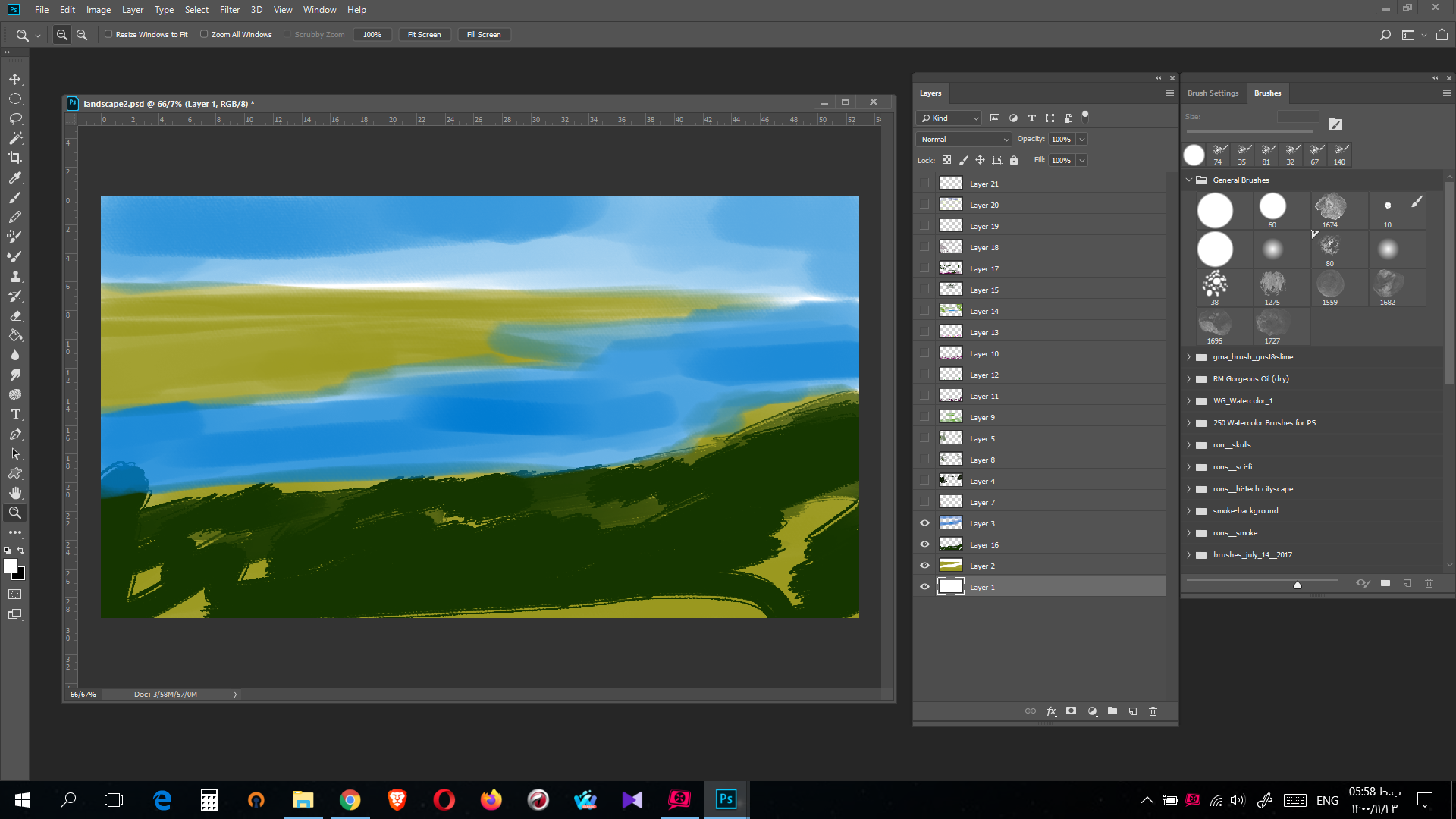Screen dimensions: 1456x819
Task: Select the Zoom tool in toolbox
Action: (15, 513)
